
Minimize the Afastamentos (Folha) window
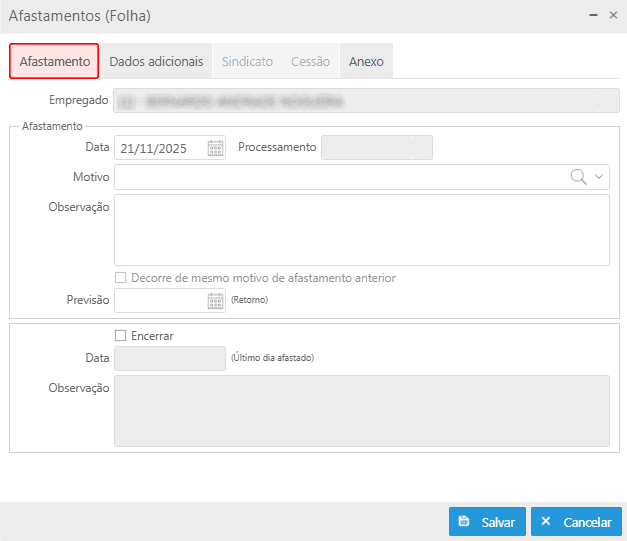tap(593, 15)
